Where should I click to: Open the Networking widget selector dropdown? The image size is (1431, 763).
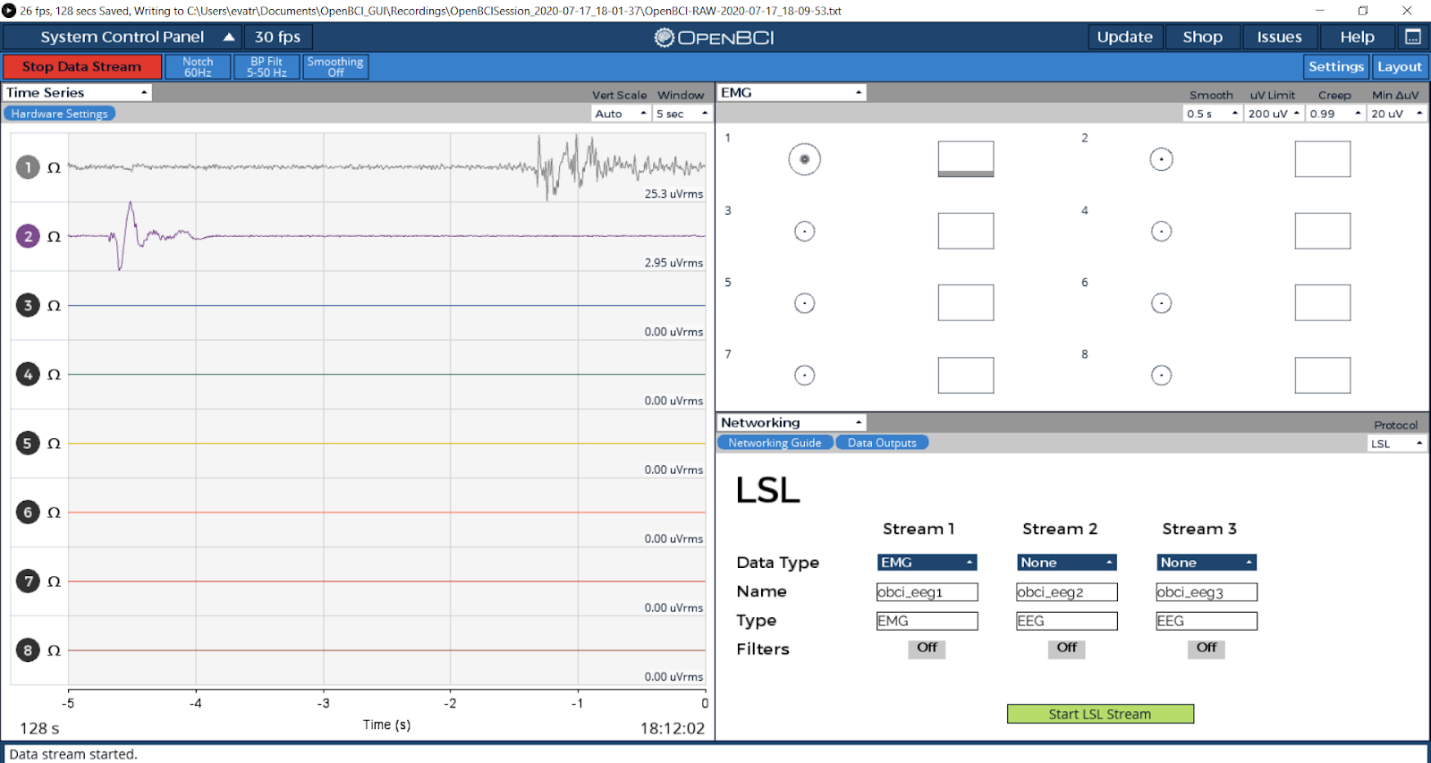(792, 422)
